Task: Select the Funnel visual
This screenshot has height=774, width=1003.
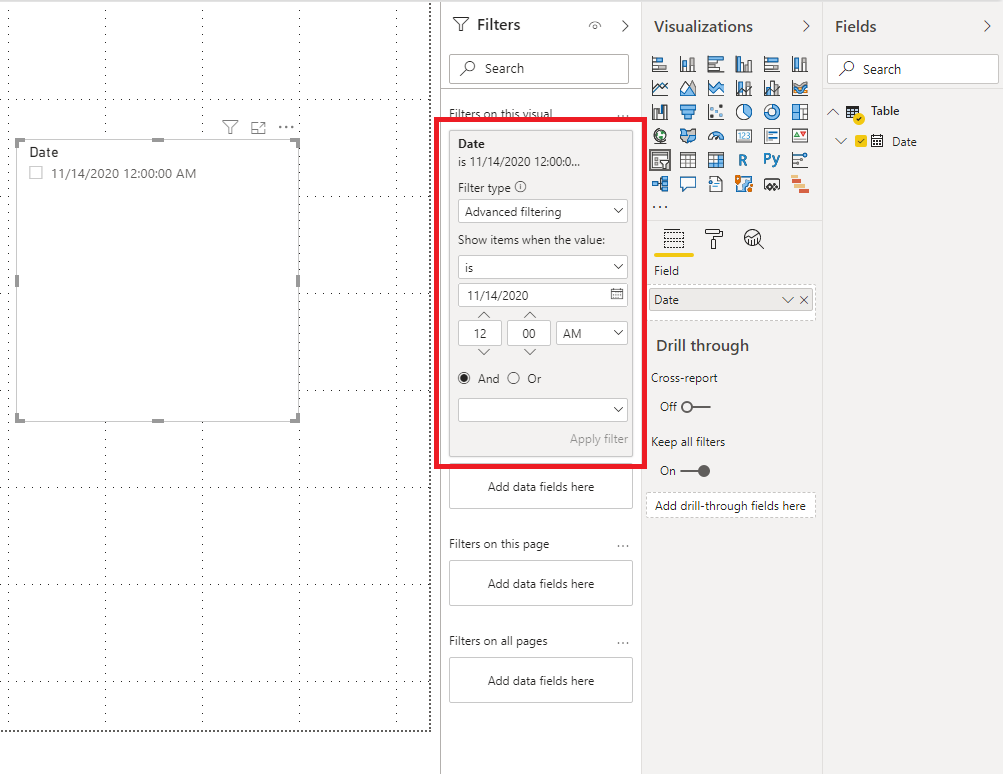Action: coord(688,112)
